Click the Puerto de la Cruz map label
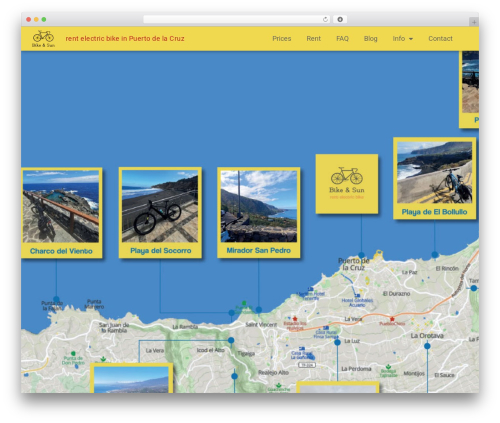 (354, 264)
